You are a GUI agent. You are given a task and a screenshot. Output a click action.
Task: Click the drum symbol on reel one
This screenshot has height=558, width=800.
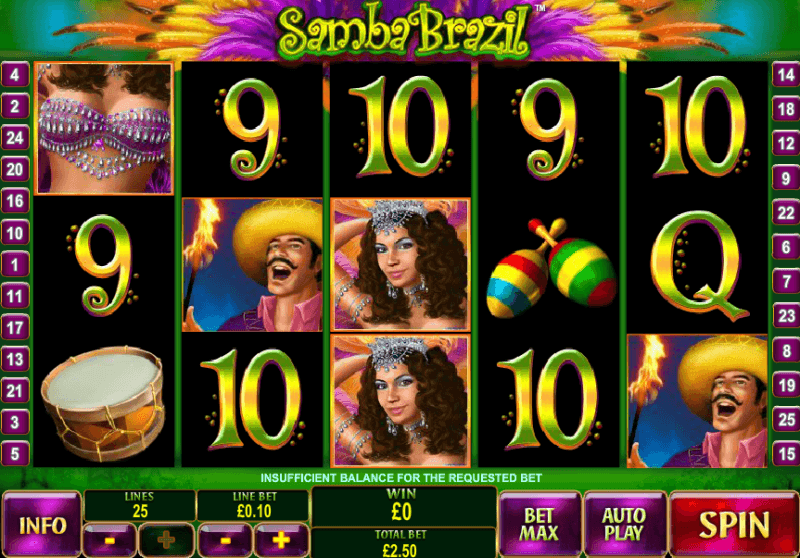pos(104,403)
